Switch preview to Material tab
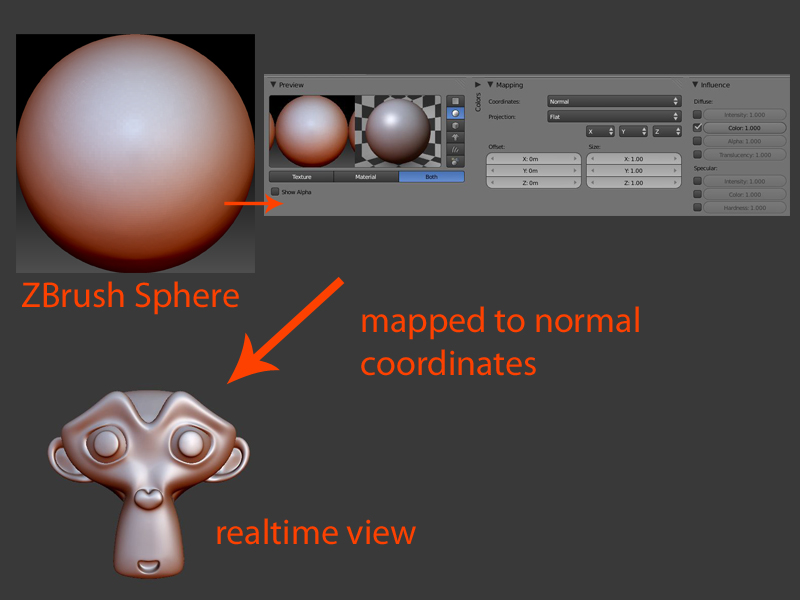This screenshot has height=600, width=800. click(x=366, y=177)
